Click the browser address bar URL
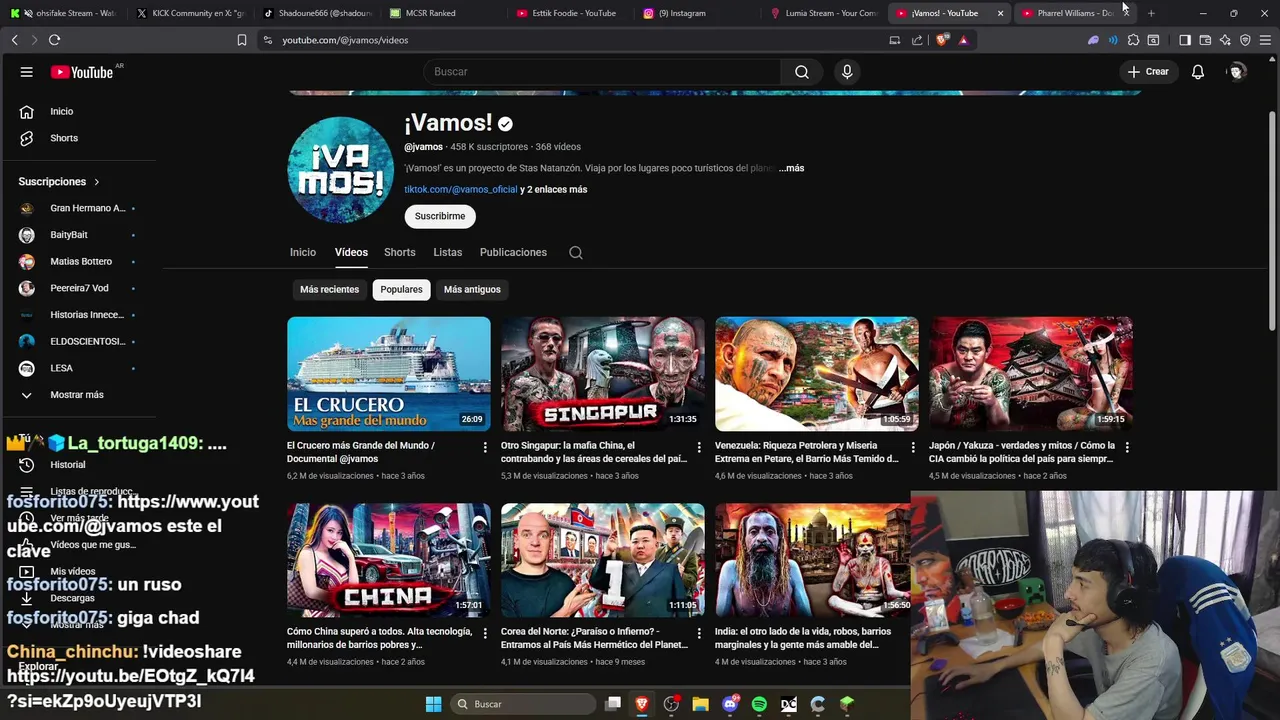This screenshot has width=1280, height=720. (345, 40)
